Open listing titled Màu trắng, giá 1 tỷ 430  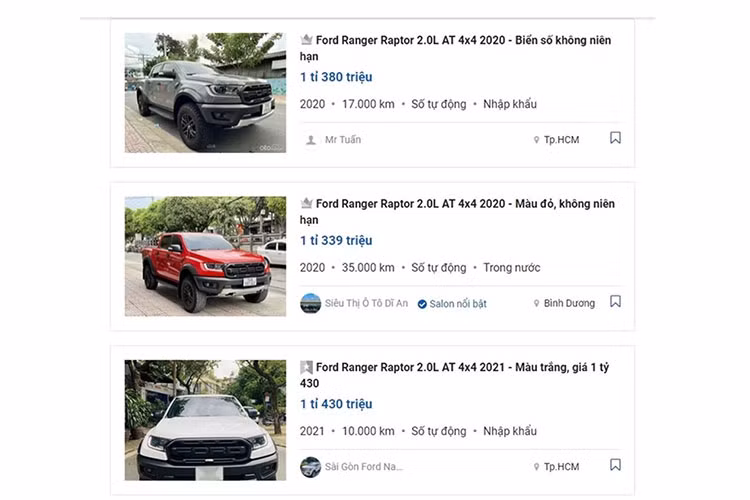pyautogui.click(x=454, y=375)
